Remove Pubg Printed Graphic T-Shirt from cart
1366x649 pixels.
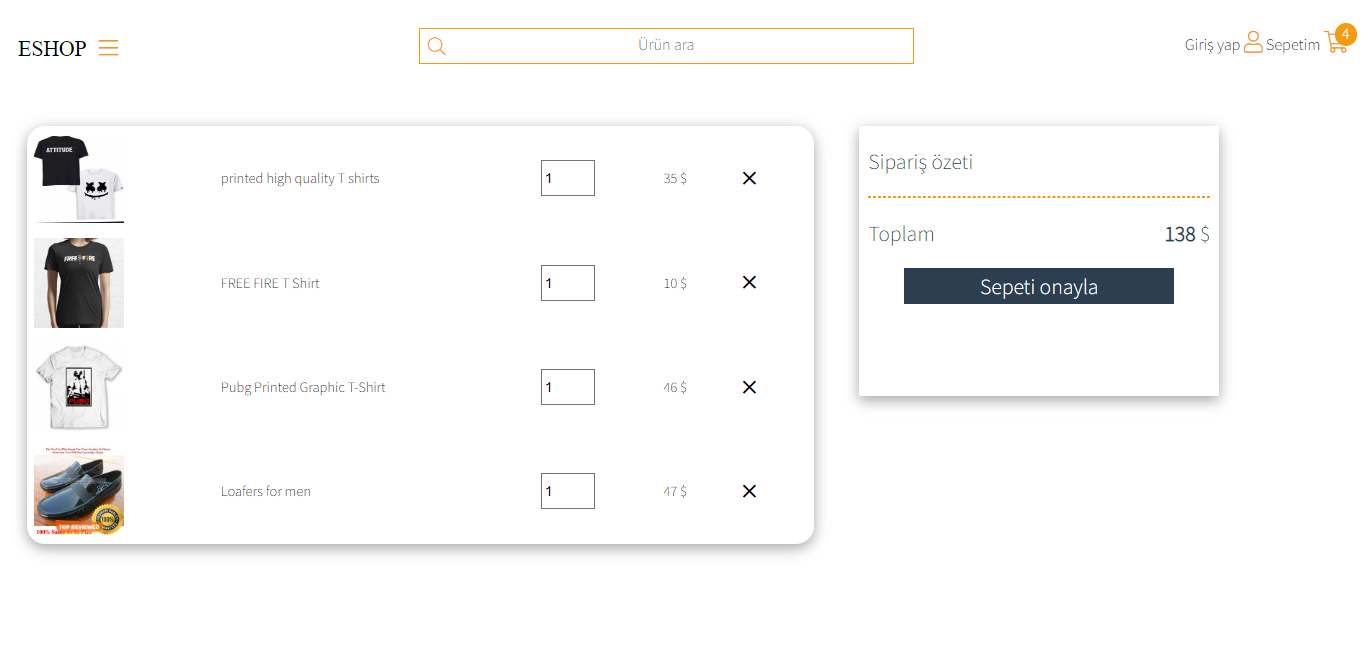coord(749,387)
